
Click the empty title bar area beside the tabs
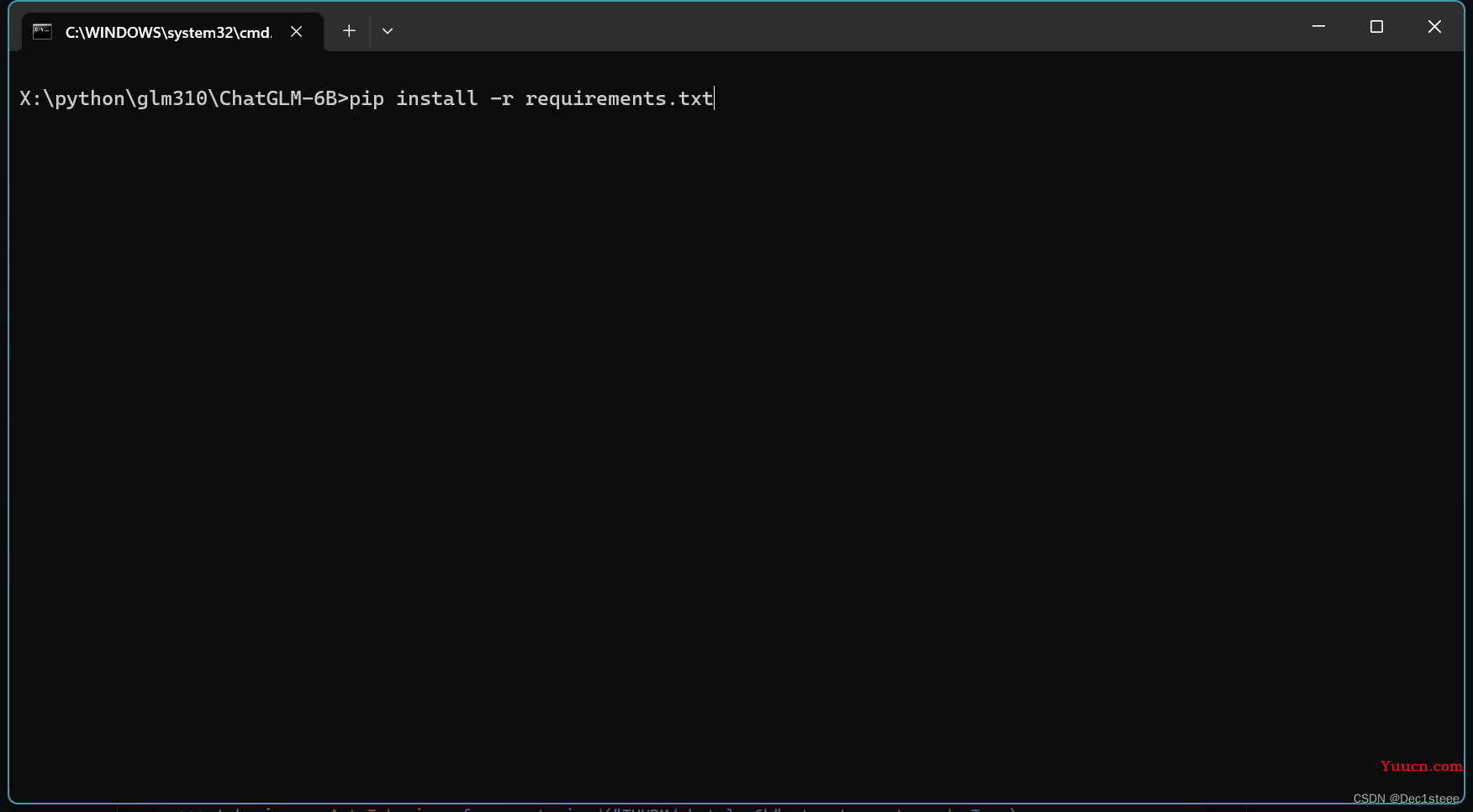841,29
